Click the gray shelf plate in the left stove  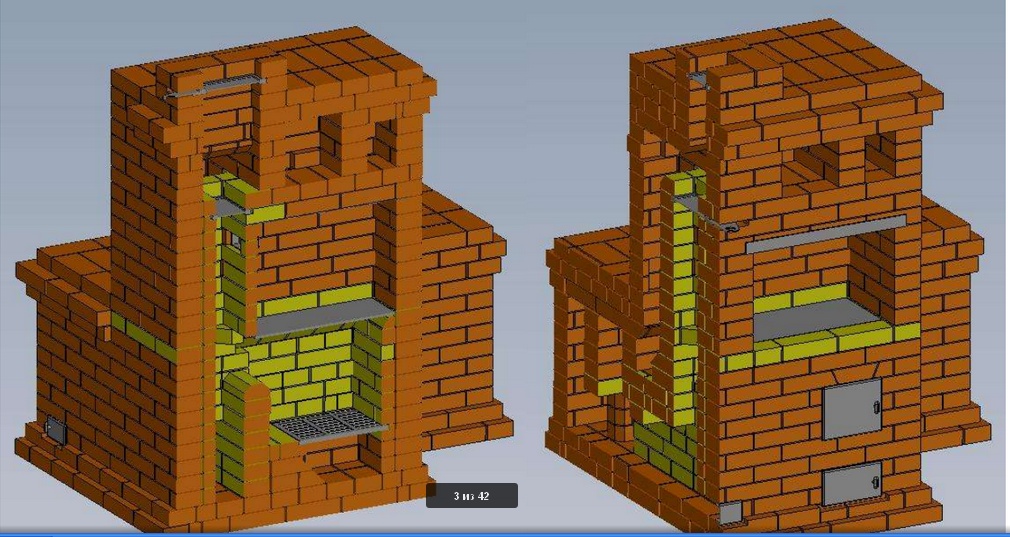320,319
